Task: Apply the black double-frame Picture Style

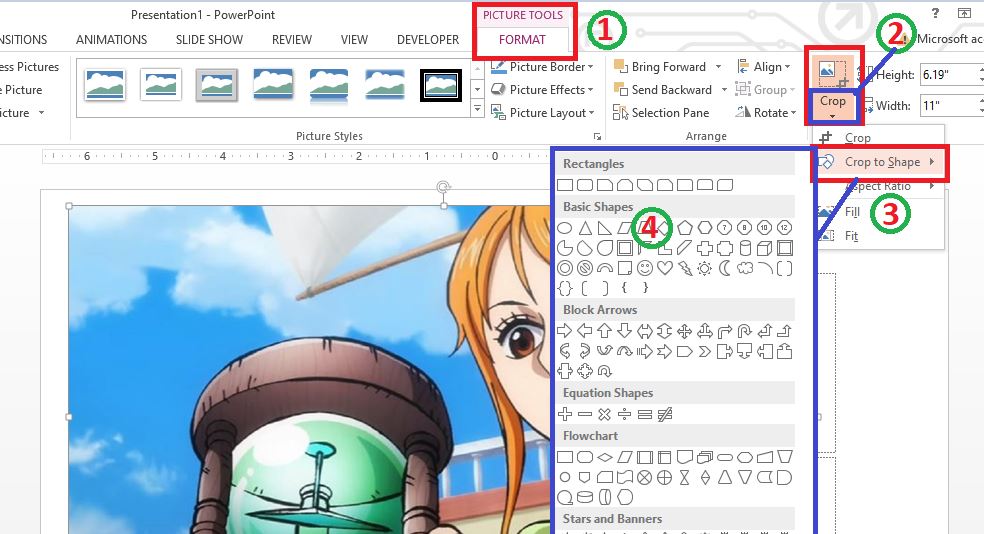Action: coord(441,85)
